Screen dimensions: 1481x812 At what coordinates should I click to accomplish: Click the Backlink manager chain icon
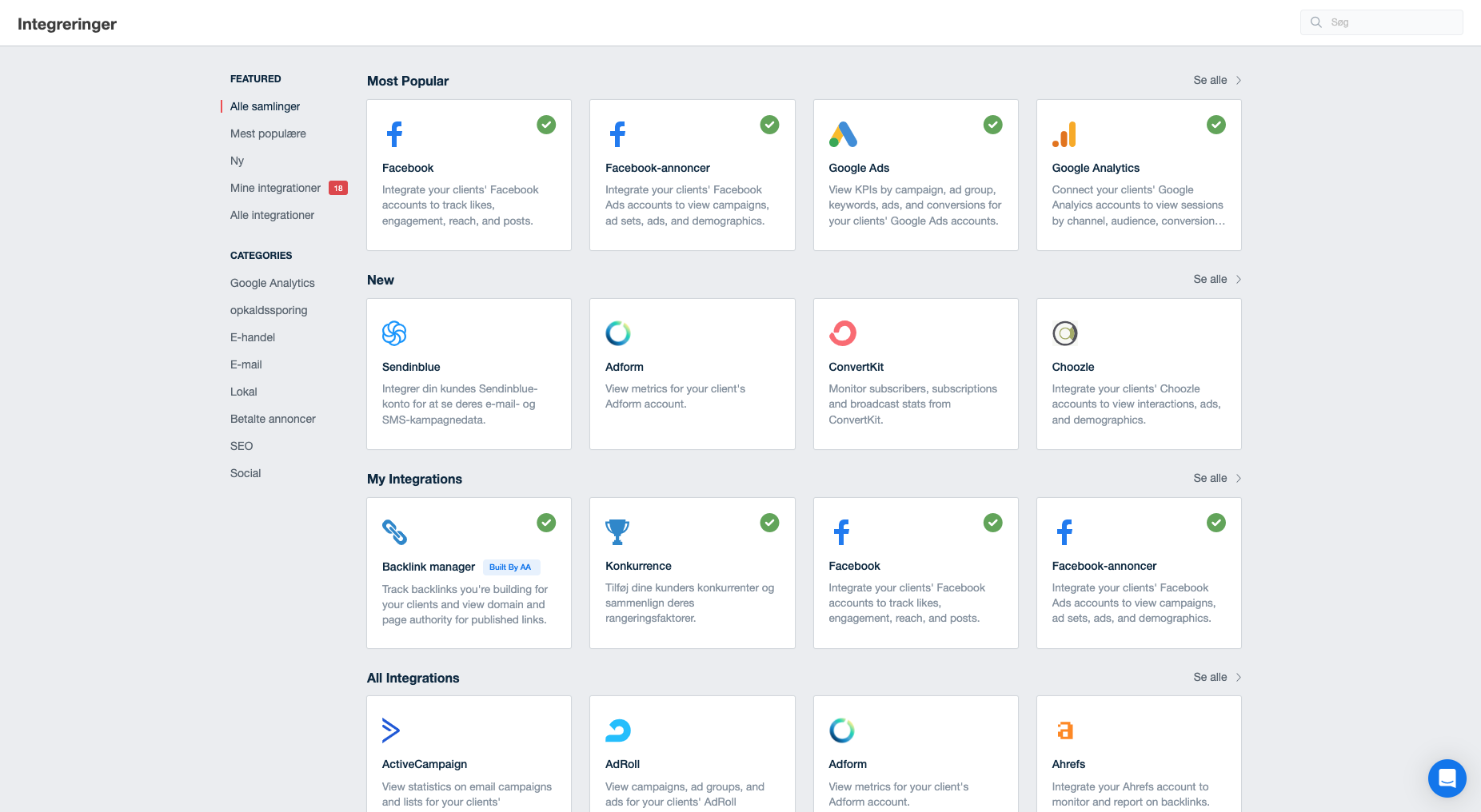tap(394, 532)
